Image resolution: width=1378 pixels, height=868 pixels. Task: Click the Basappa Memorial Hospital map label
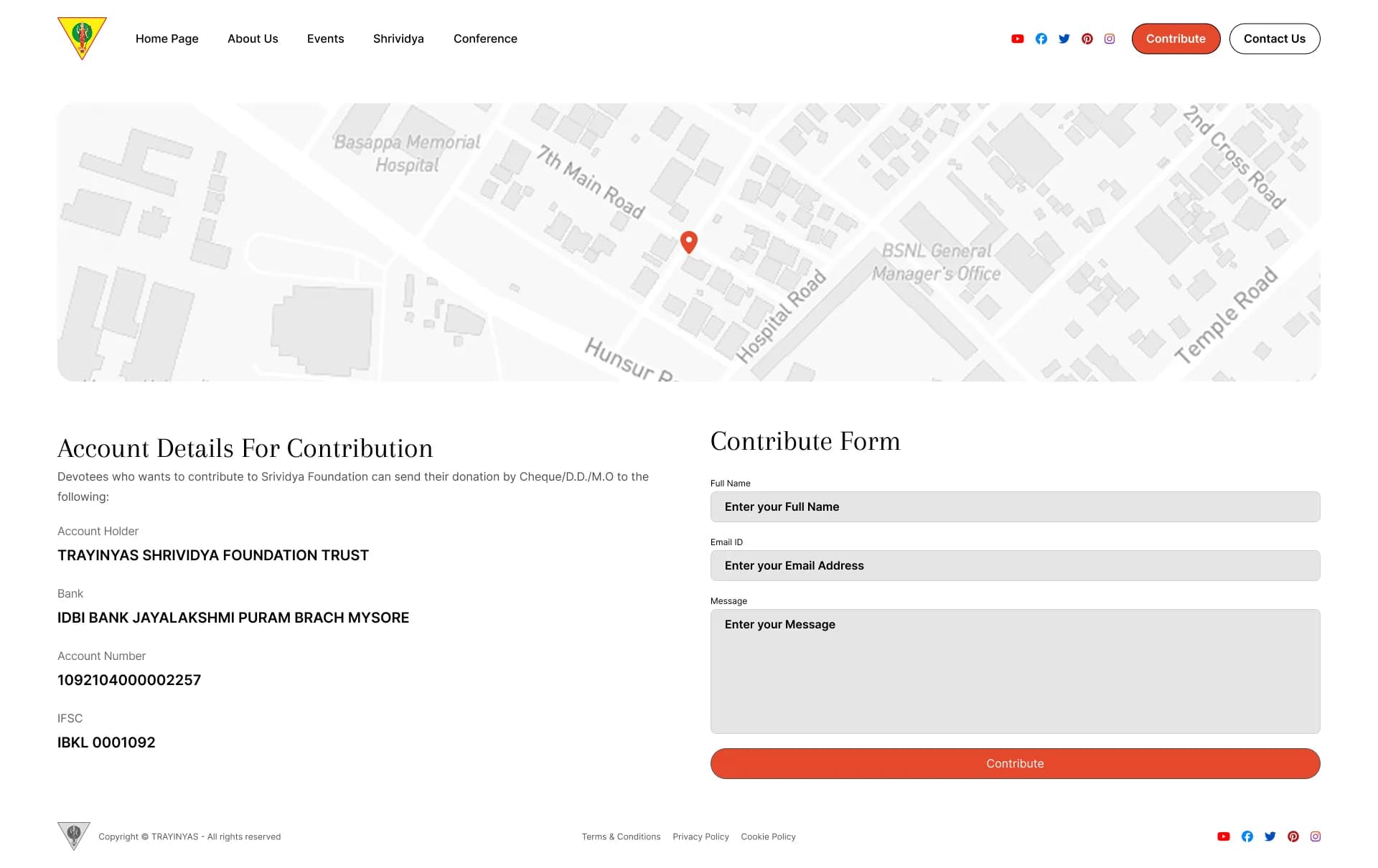407,154
